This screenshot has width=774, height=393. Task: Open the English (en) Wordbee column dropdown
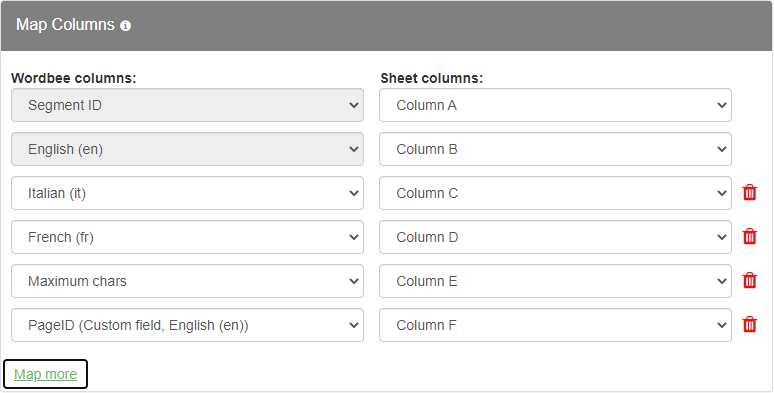[x=188, y=149]
